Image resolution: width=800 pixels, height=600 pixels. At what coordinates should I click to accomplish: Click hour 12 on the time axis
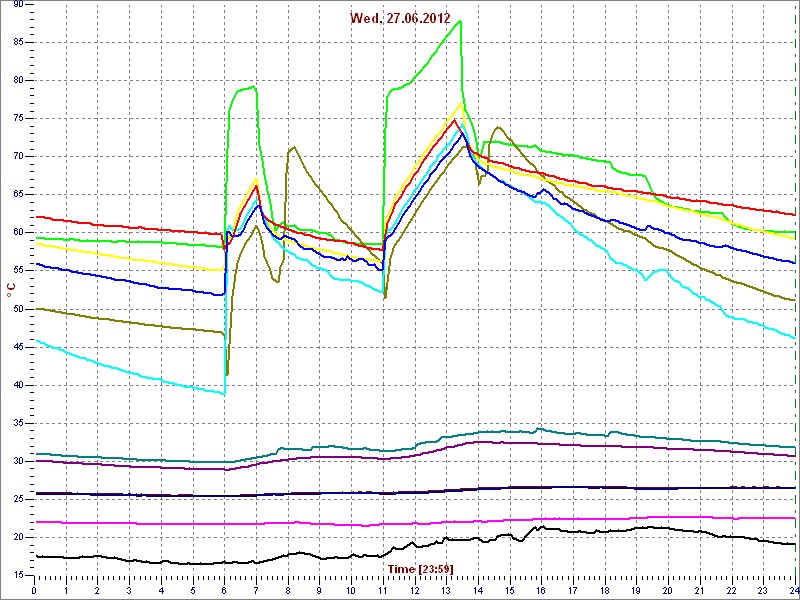(x=415, y=589)
